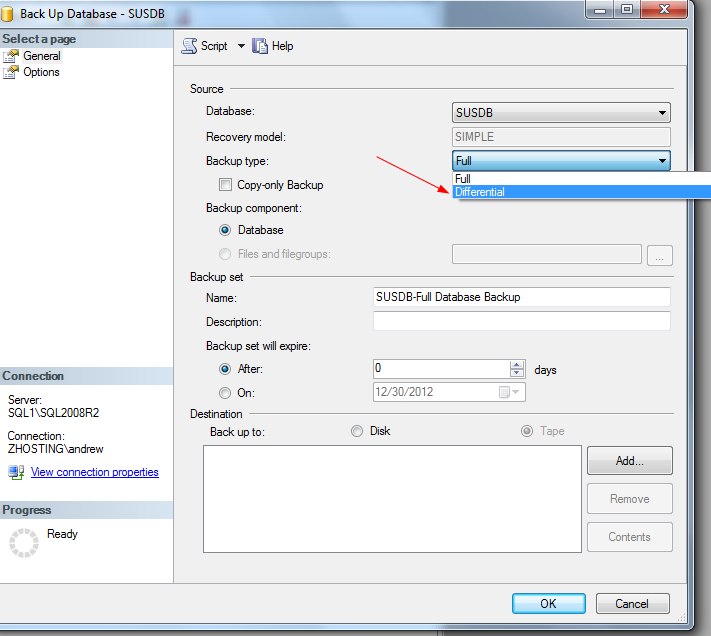
Task: Close the Back Up Database window
Action: coord(664,10)
